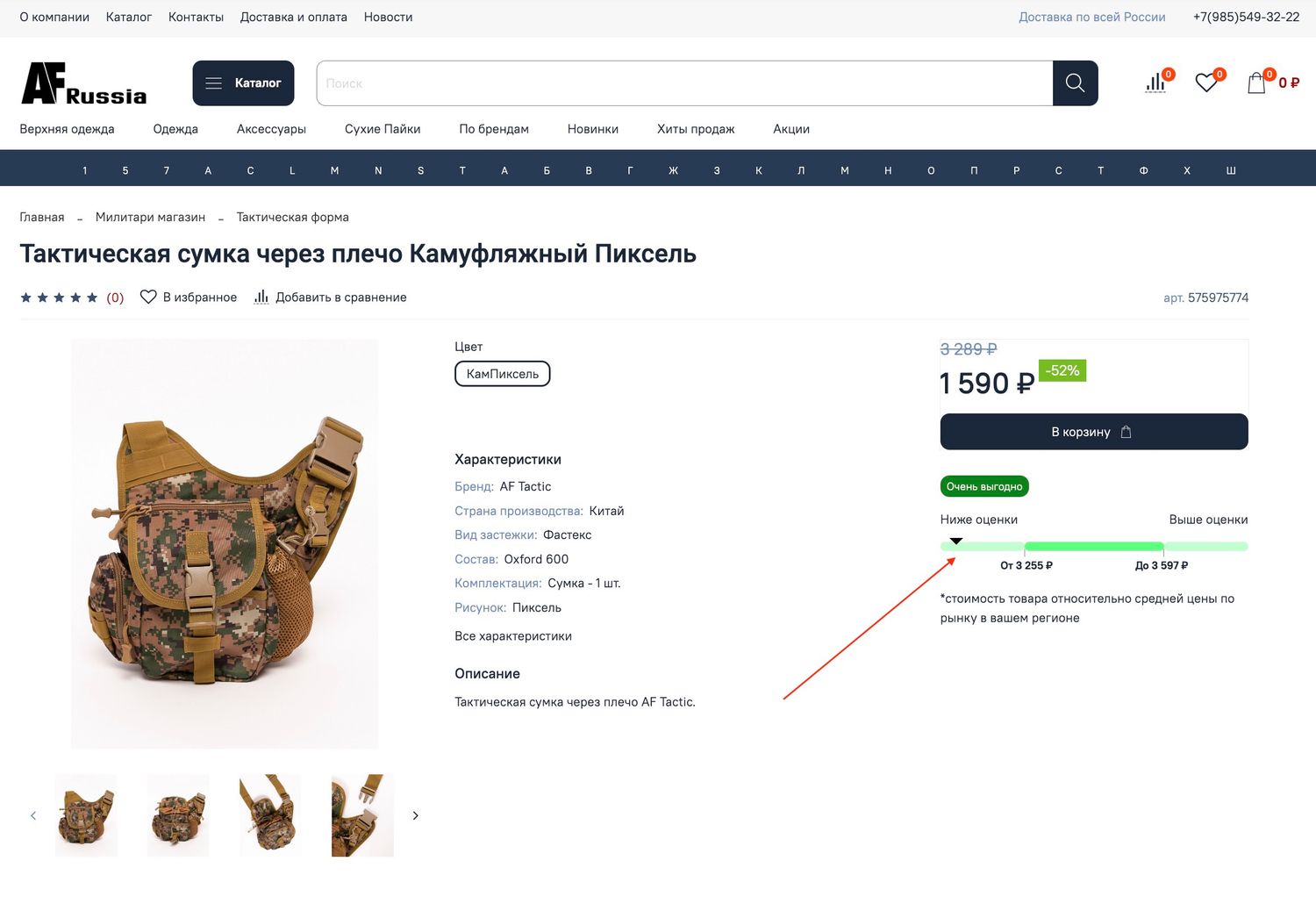Add product to favorites with heart icon
The height and width of the screenshot is (911, 1316).
click(148, 298)
